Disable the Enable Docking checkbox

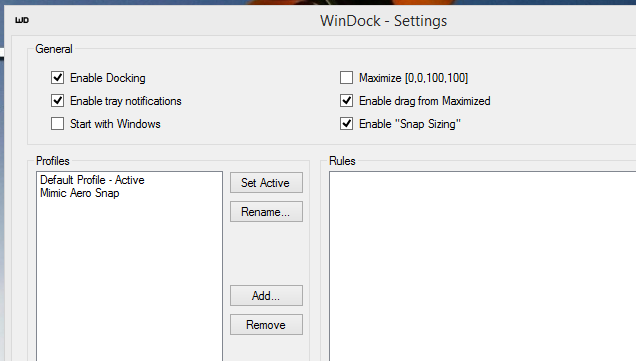58,77
